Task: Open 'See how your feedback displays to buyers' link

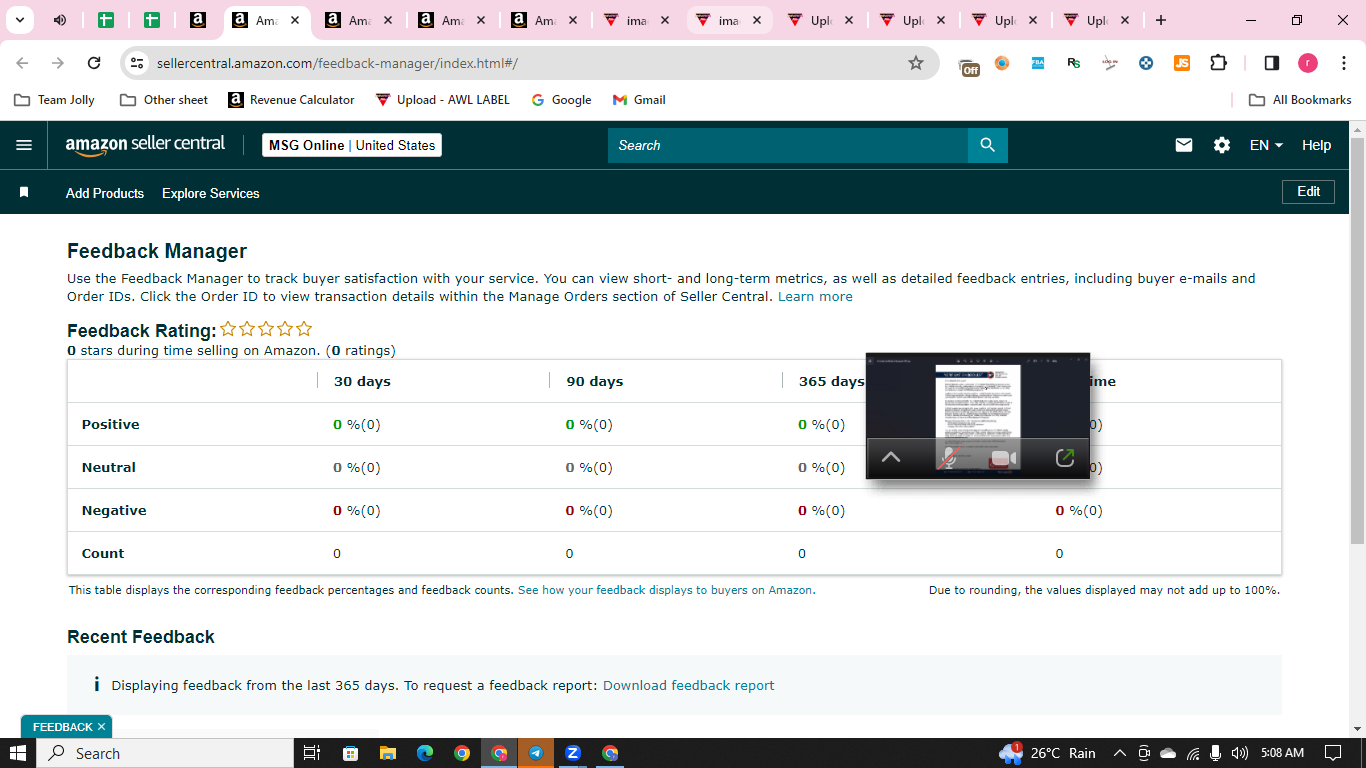Action: click(667, 590)
